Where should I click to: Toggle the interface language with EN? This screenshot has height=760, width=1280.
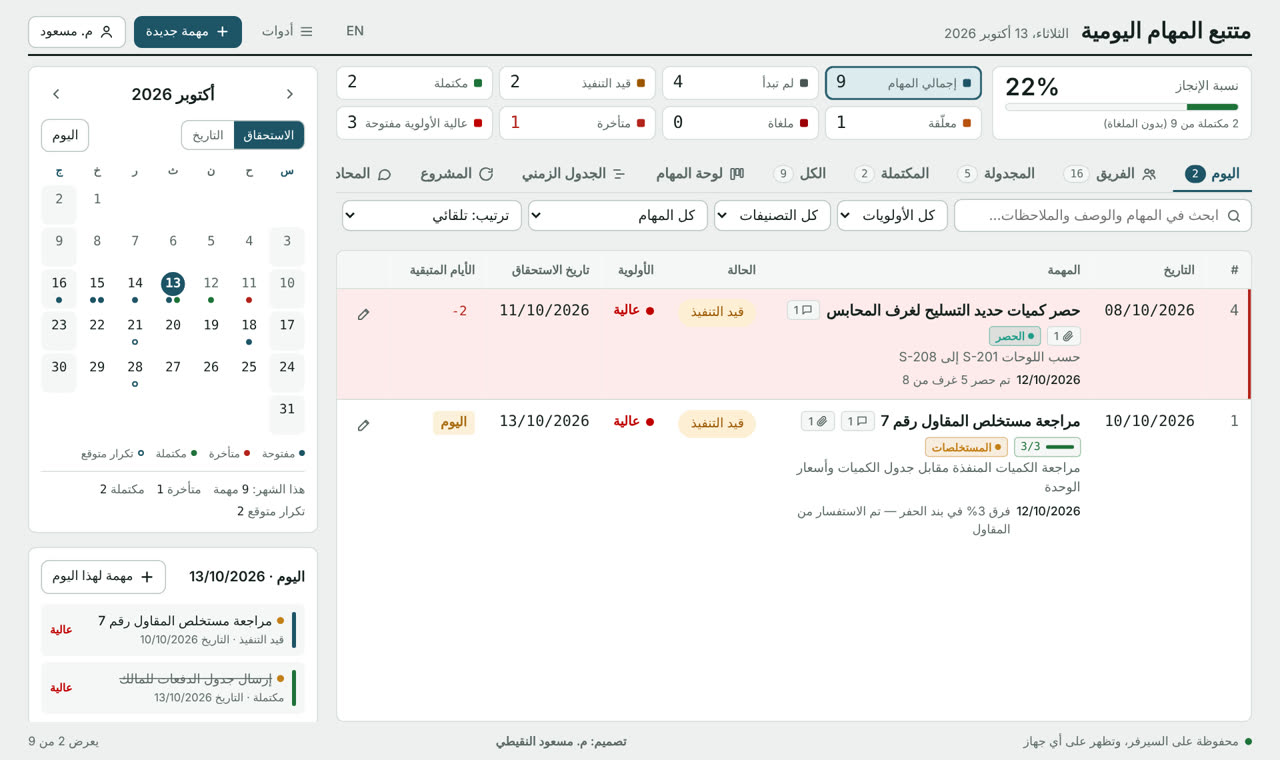[x=355, y=31]
